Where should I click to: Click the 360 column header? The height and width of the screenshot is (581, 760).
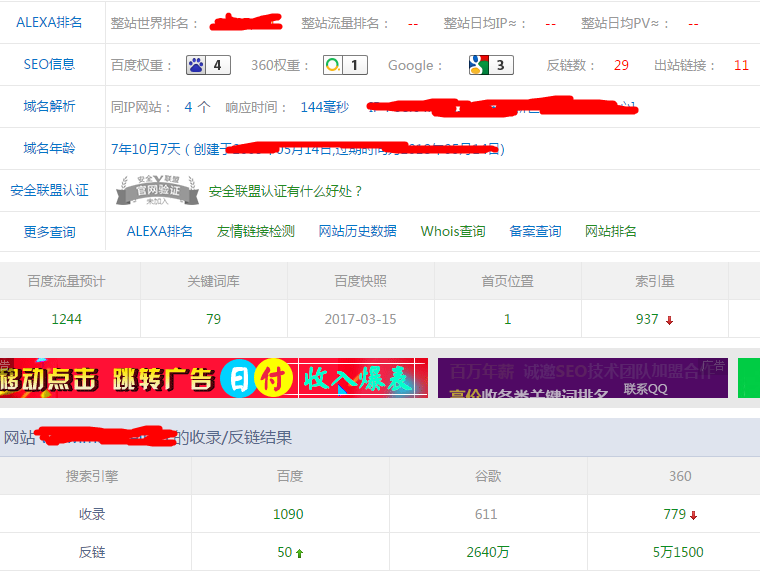tap(681, 476)
